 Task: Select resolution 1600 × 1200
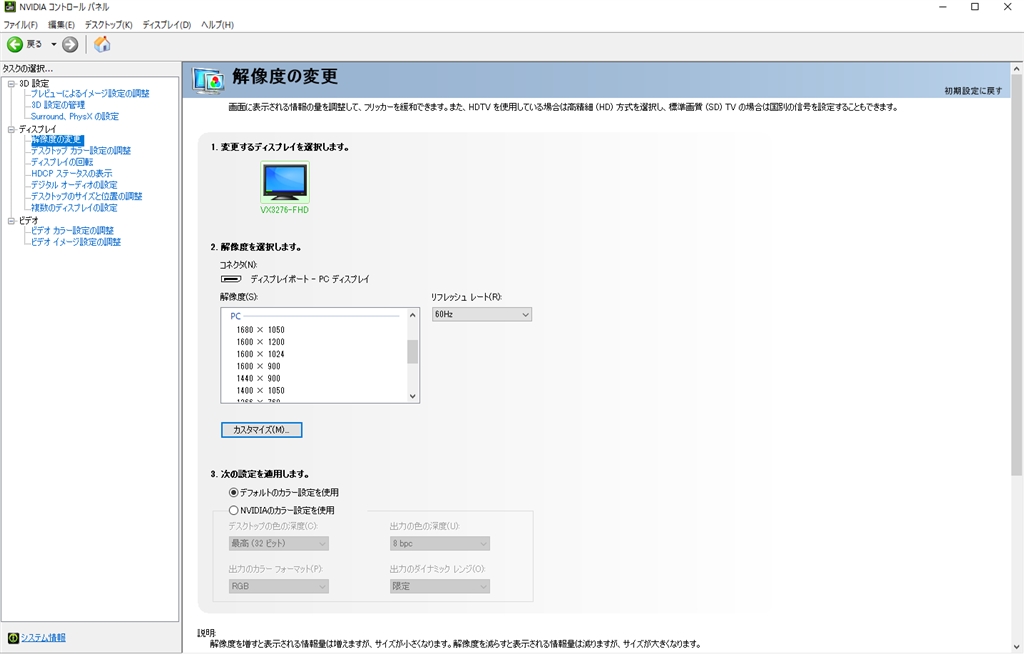coord(261,342)
